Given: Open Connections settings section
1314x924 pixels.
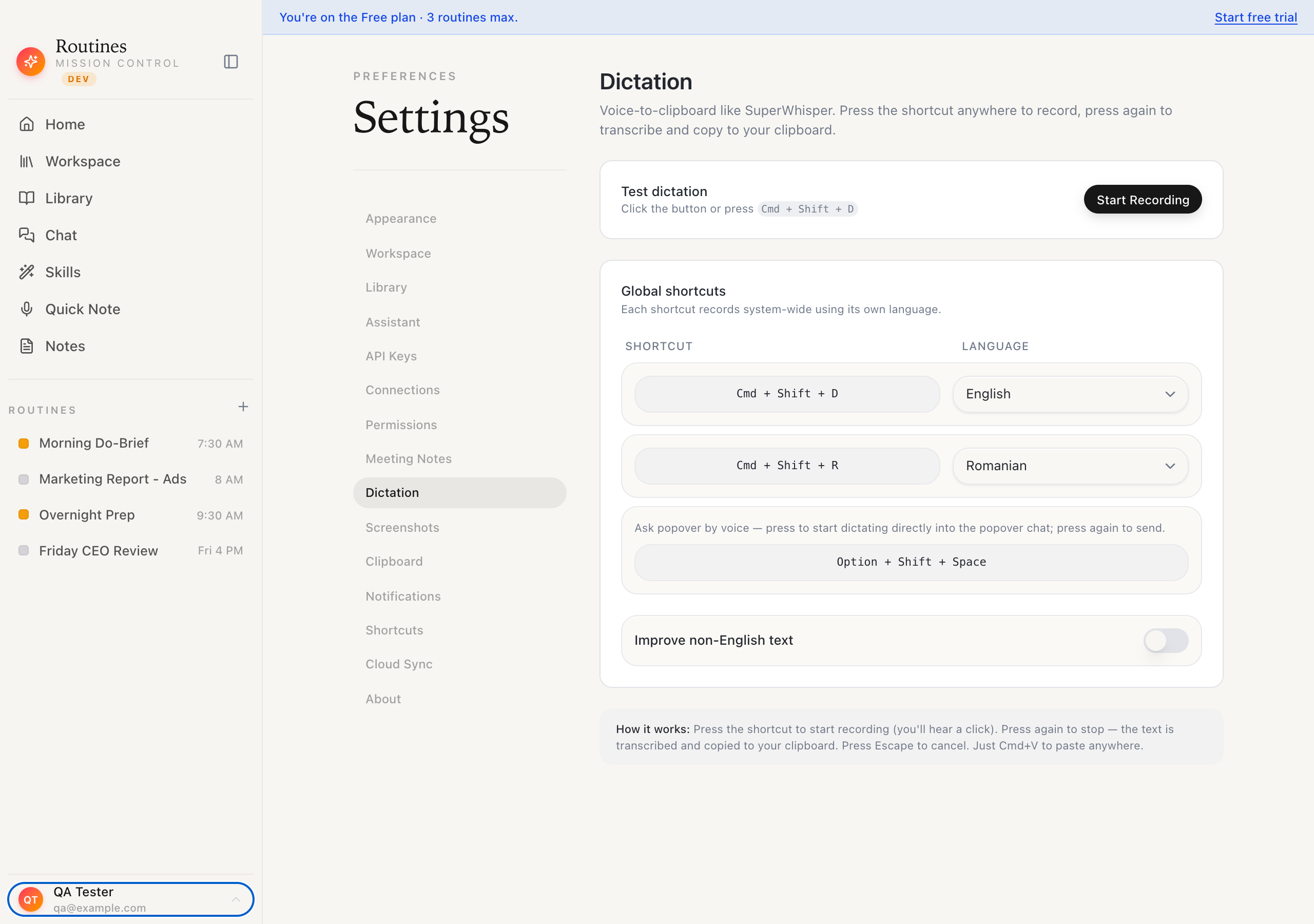Looking at the screenshot, I should pyautogui.click(x=459, y=391).
